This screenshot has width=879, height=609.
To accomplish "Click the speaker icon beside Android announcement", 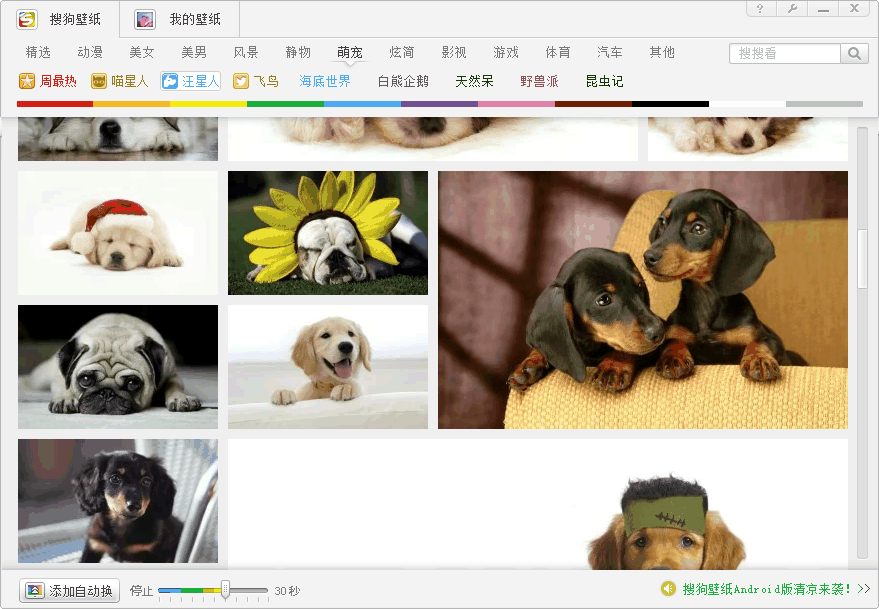I will click(x=668, y=589).
